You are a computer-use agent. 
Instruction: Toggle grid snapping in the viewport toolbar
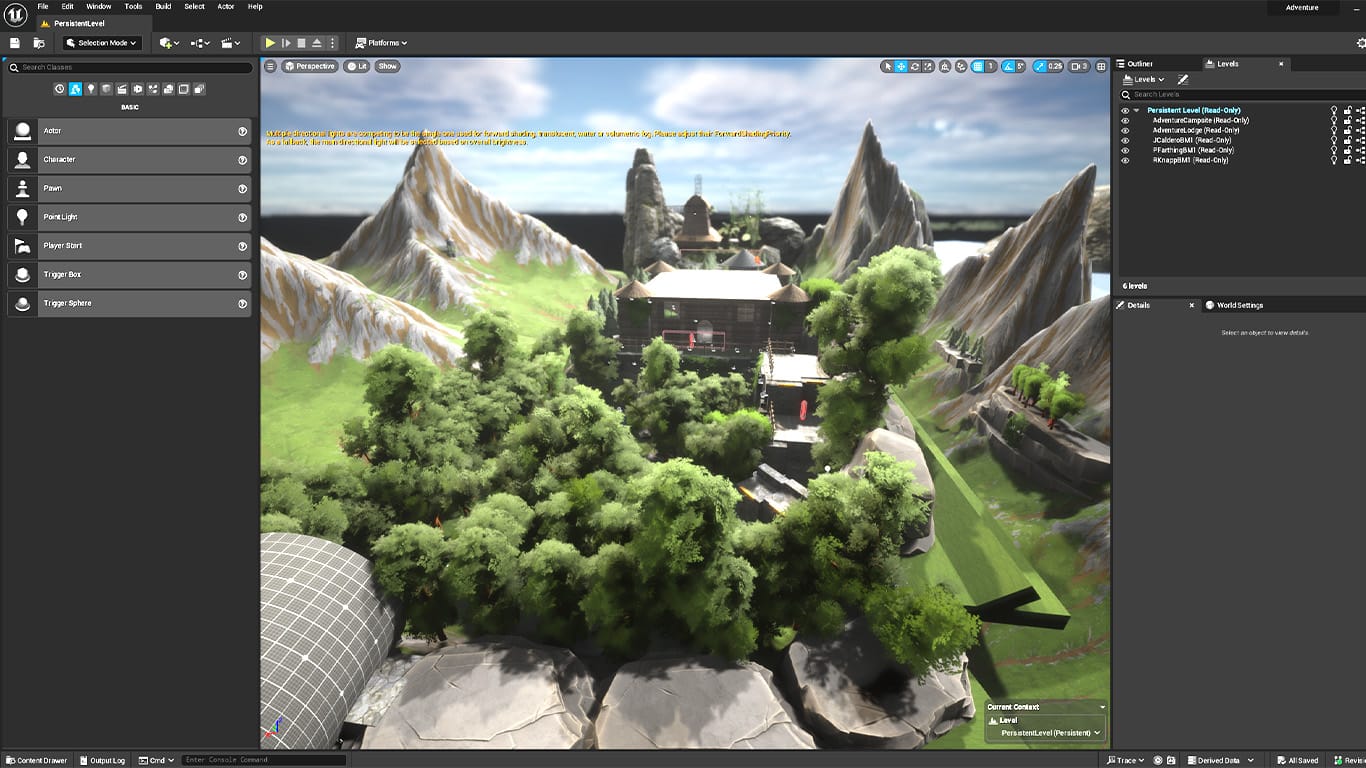pos(977,66)
